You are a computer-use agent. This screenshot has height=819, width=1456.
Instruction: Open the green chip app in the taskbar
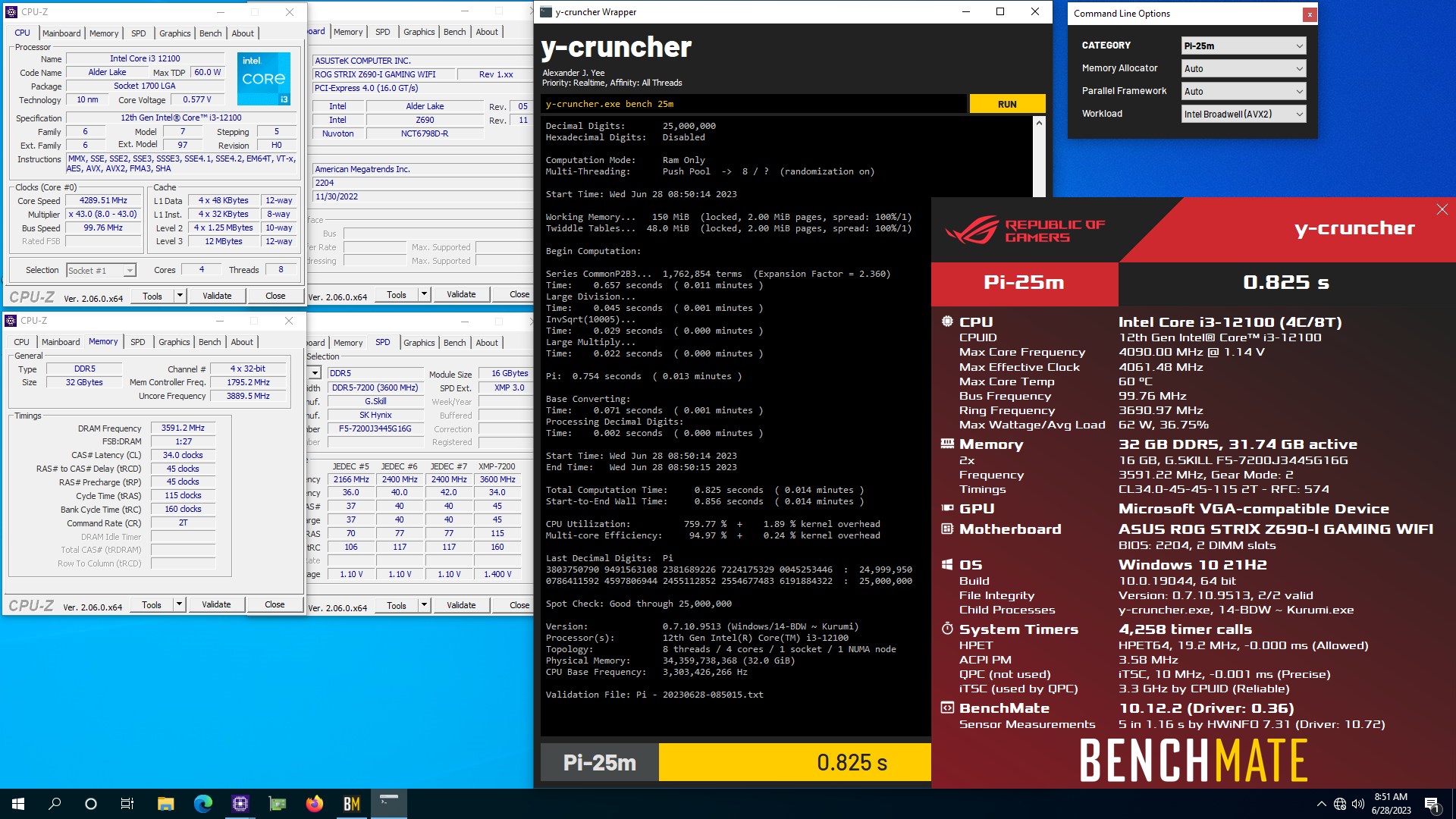(x=278, y=804)
